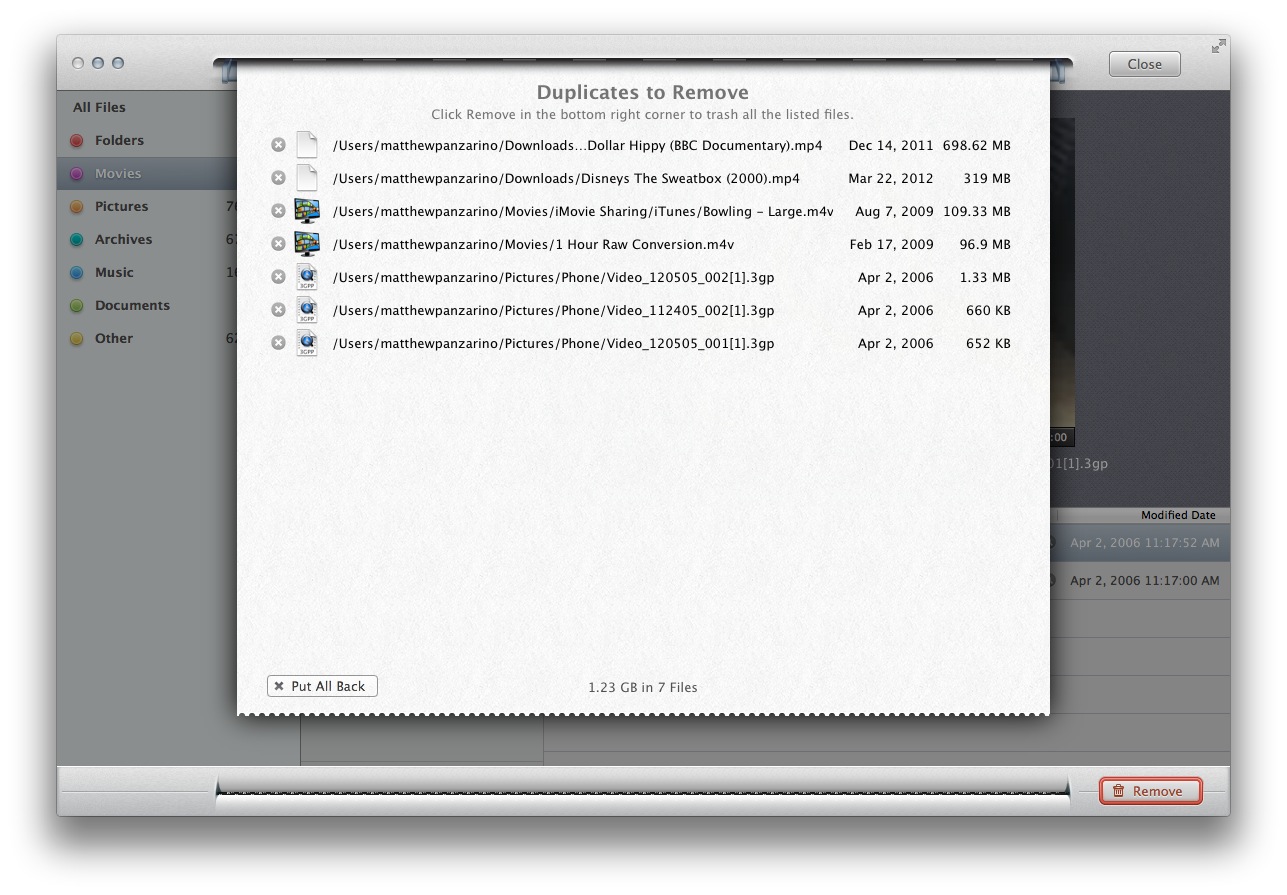Click the blue Music category dot
This screenshot has height=895, width=1287.
[x=76, y=273]
